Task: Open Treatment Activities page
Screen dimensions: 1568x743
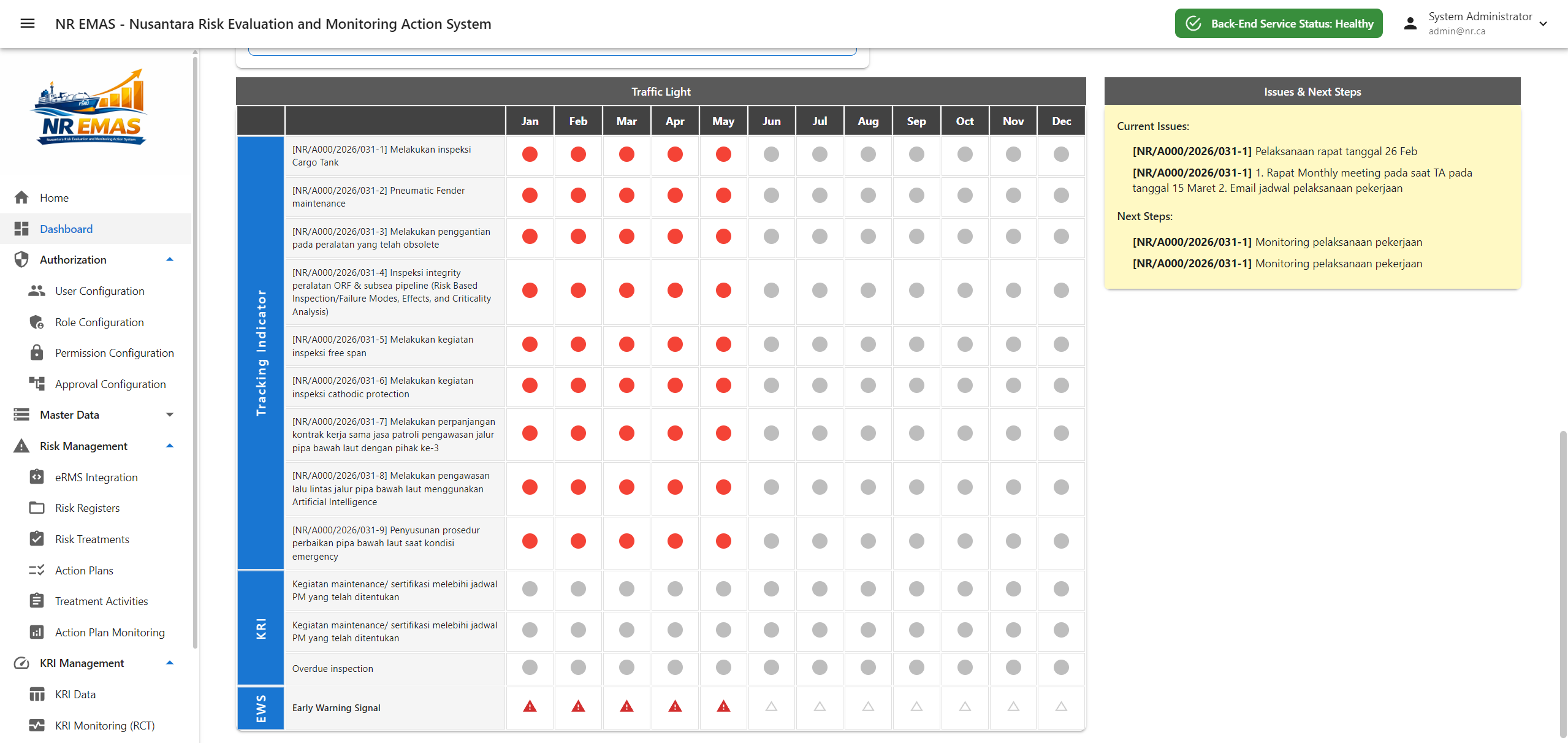Action: click(96, 601)
